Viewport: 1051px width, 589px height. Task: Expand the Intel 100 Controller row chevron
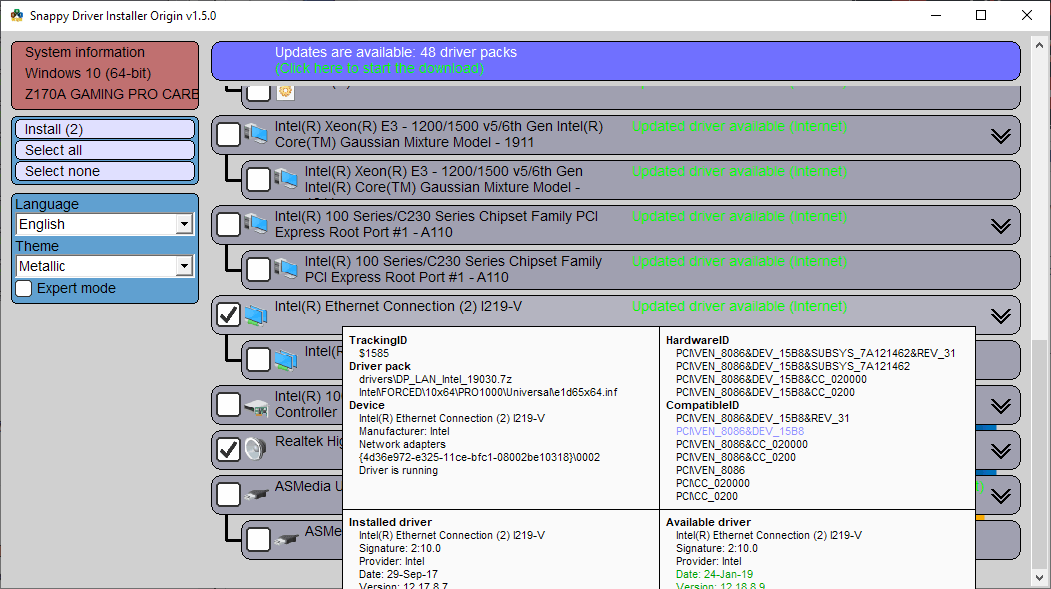tap(1001, 407)
